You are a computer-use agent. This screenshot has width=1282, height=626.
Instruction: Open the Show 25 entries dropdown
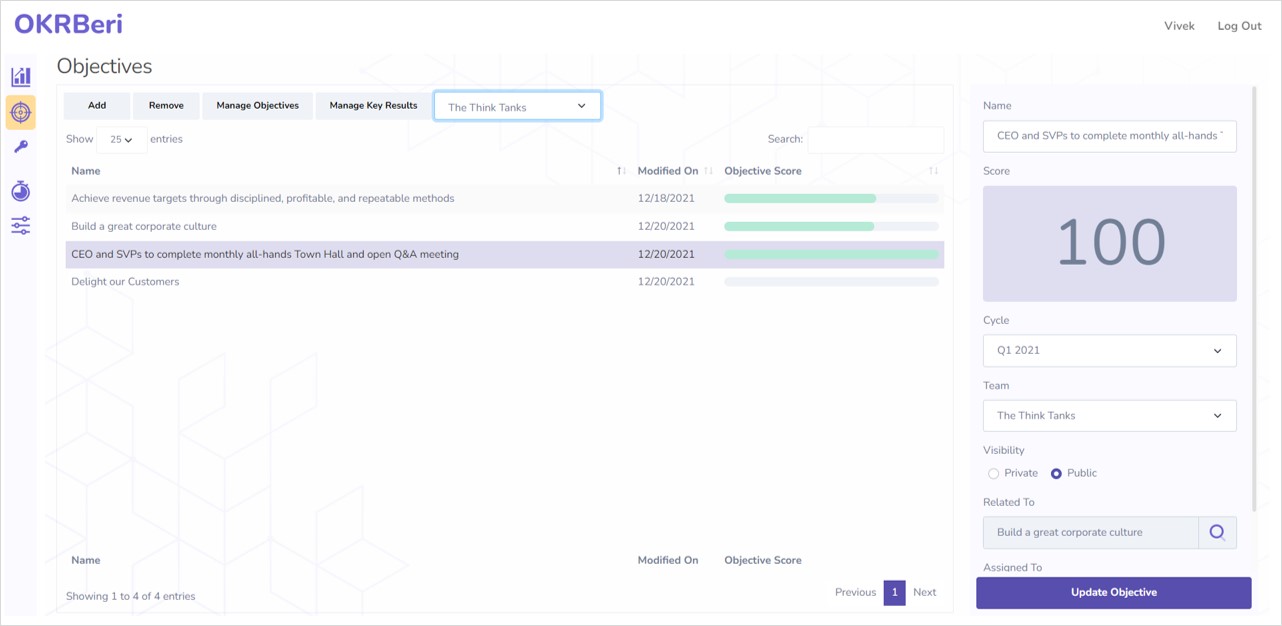point(122,140)
